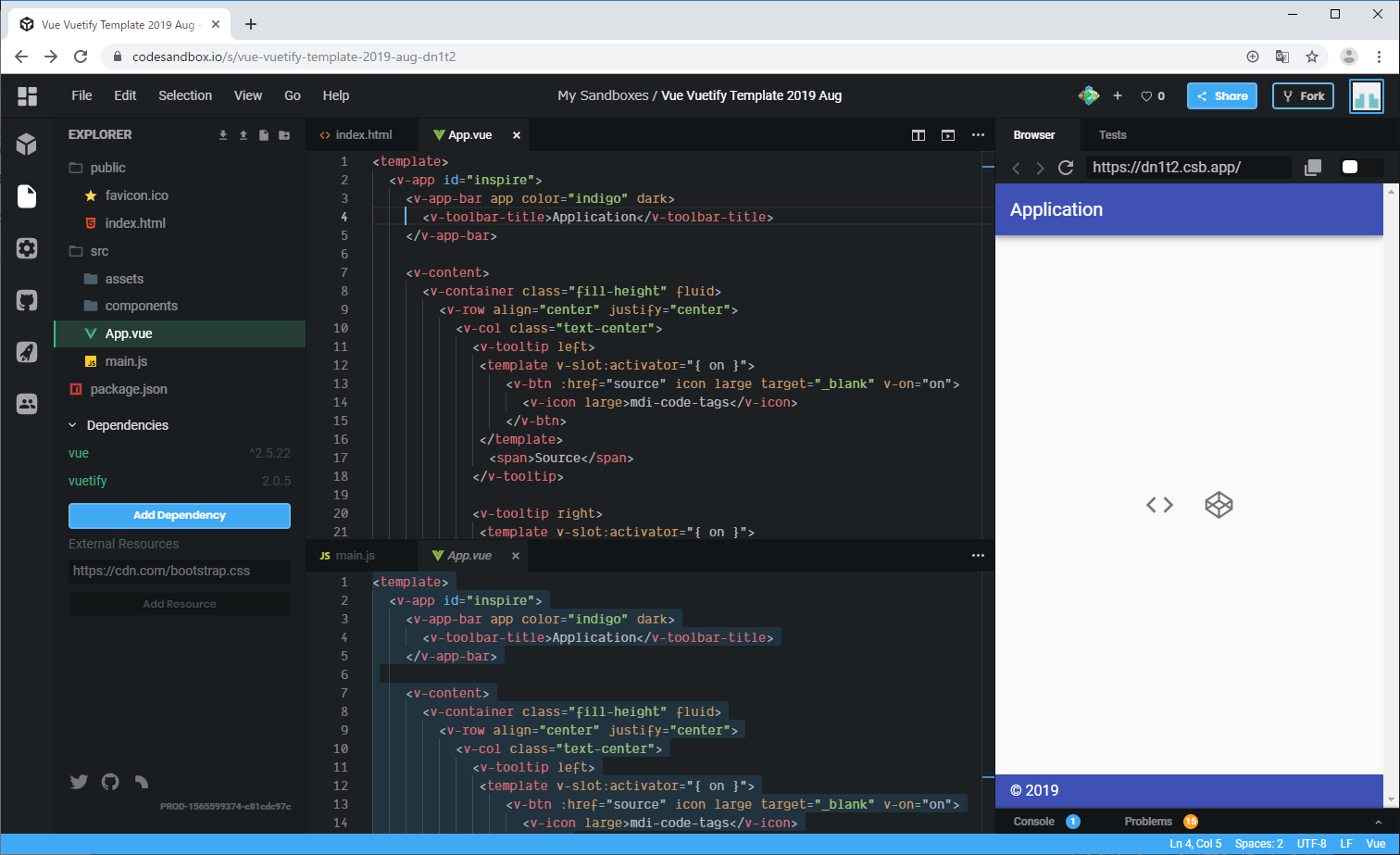Go back in the preview browser
1400x855 pixels.
1016,168
